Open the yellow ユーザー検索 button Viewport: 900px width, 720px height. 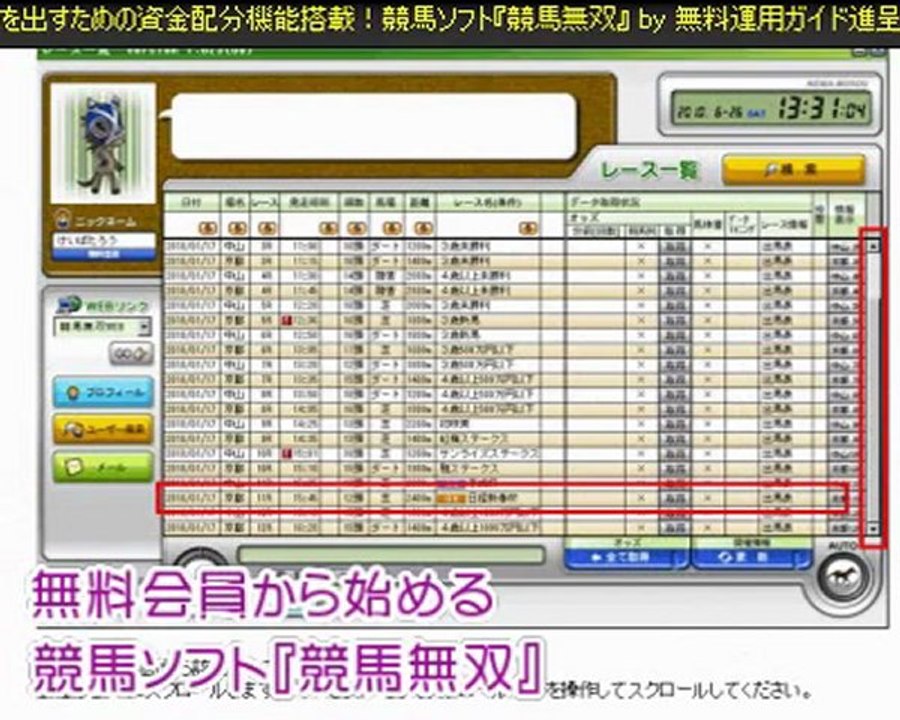104,429
